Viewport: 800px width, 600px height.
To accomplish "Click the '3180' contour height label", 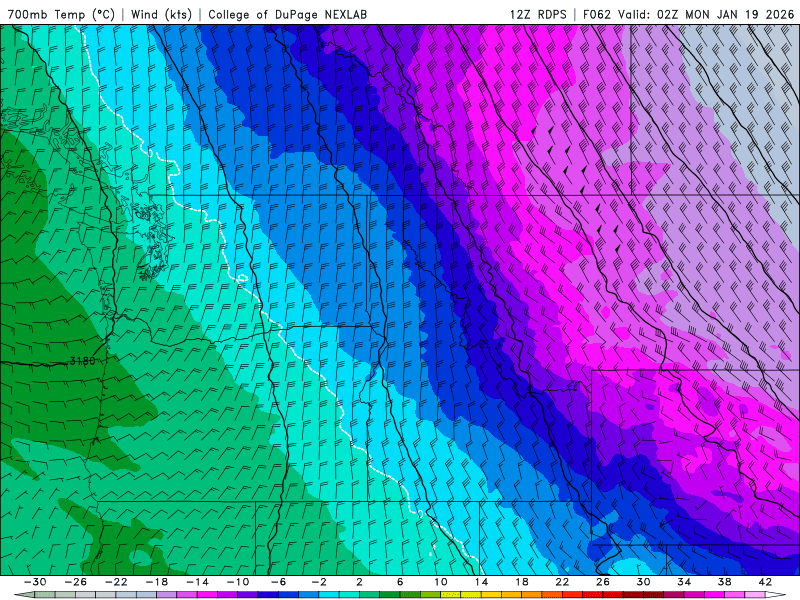I will click(82, 361).
